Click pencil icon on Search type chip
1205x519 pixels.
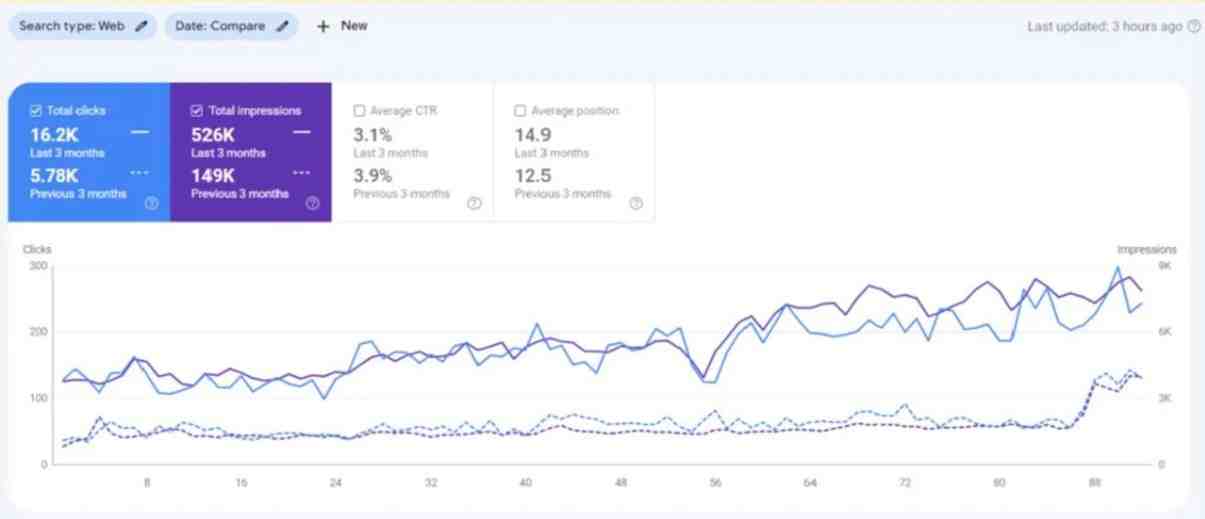coord(141,27)
